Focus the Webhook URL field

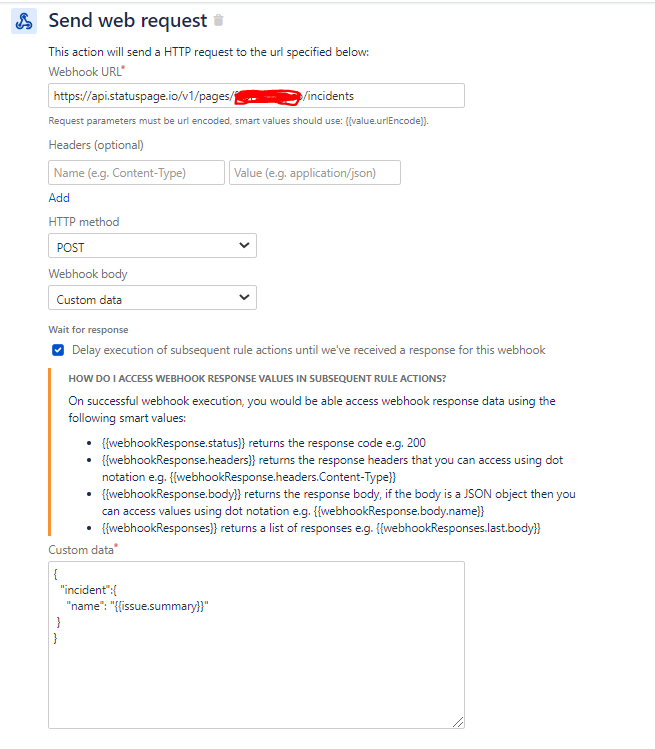[x=256, y=96]
